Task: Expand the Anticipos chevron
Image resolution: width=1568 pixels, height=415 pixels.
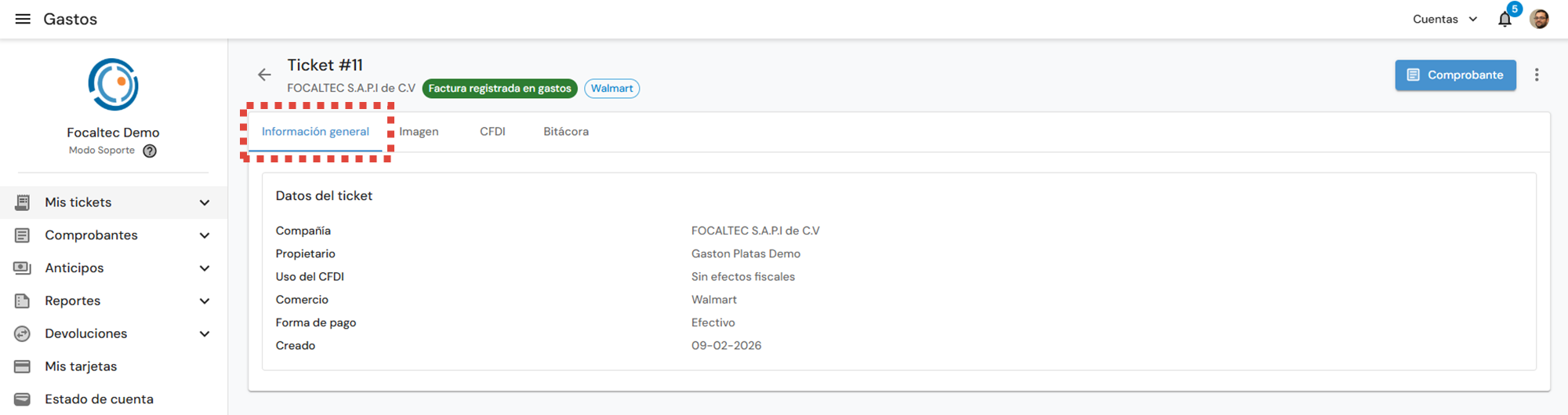Action: coord(205,268)
